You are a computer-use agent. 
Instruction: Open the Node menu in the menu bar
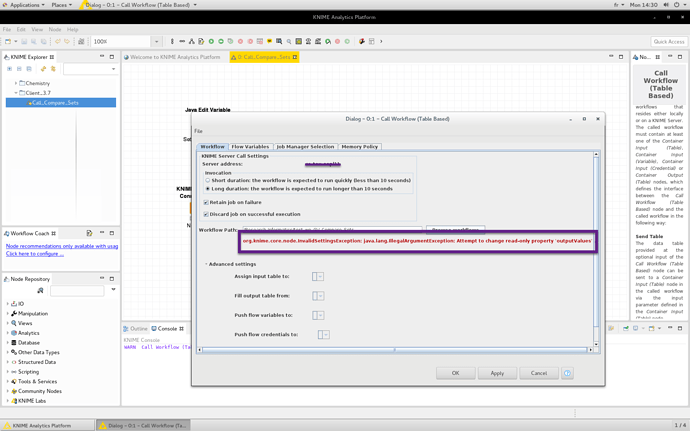[55, 29]
